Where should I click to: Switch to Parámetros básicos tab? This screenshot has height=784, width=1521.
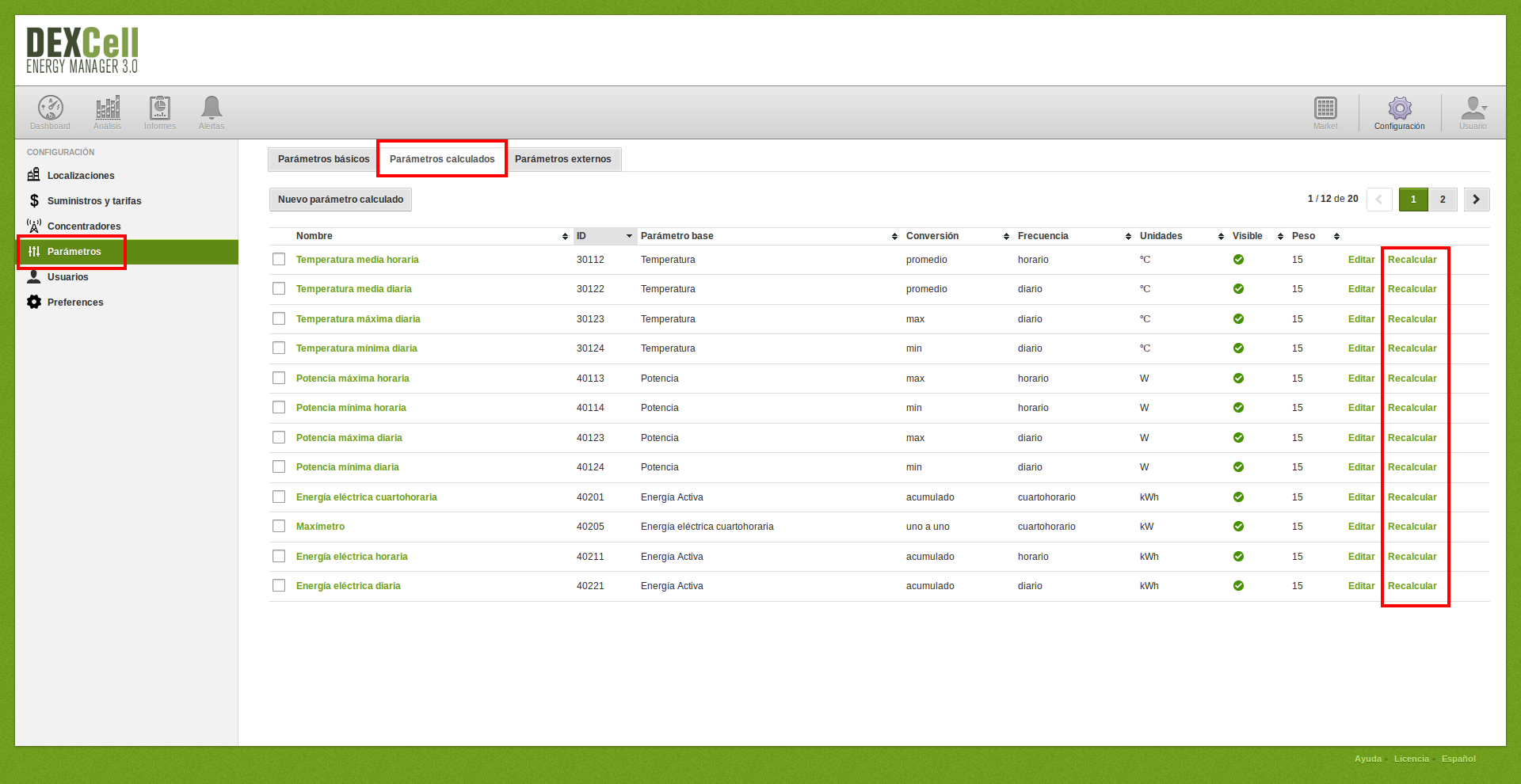coord(323,159)
